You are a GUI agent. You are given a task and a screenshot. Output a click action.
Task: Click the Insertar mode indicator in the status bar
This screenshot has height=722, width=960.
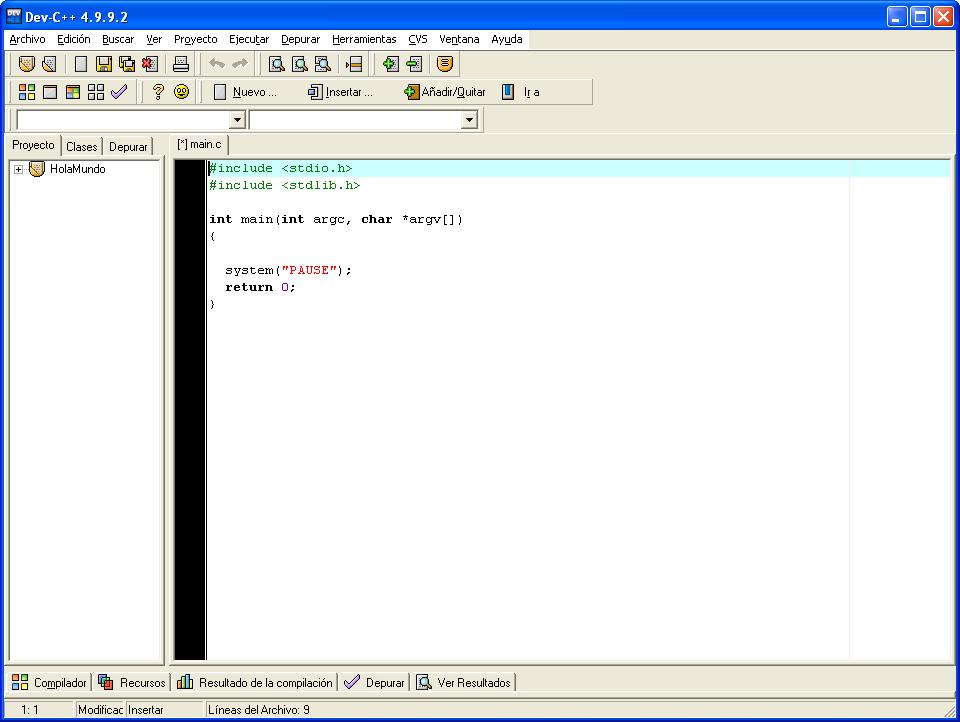click(146, 710)
